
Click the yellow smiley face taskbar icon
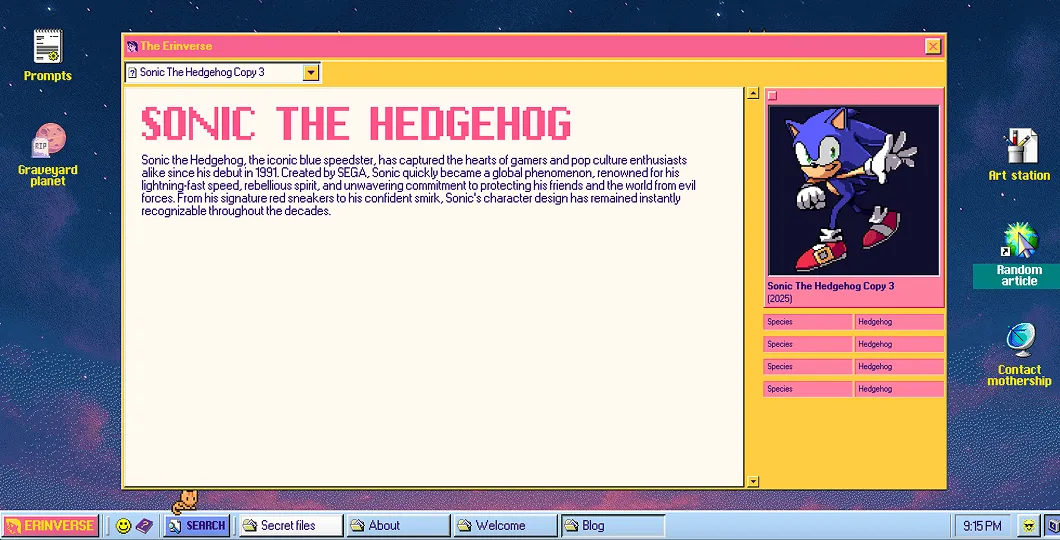coord(123,525)
